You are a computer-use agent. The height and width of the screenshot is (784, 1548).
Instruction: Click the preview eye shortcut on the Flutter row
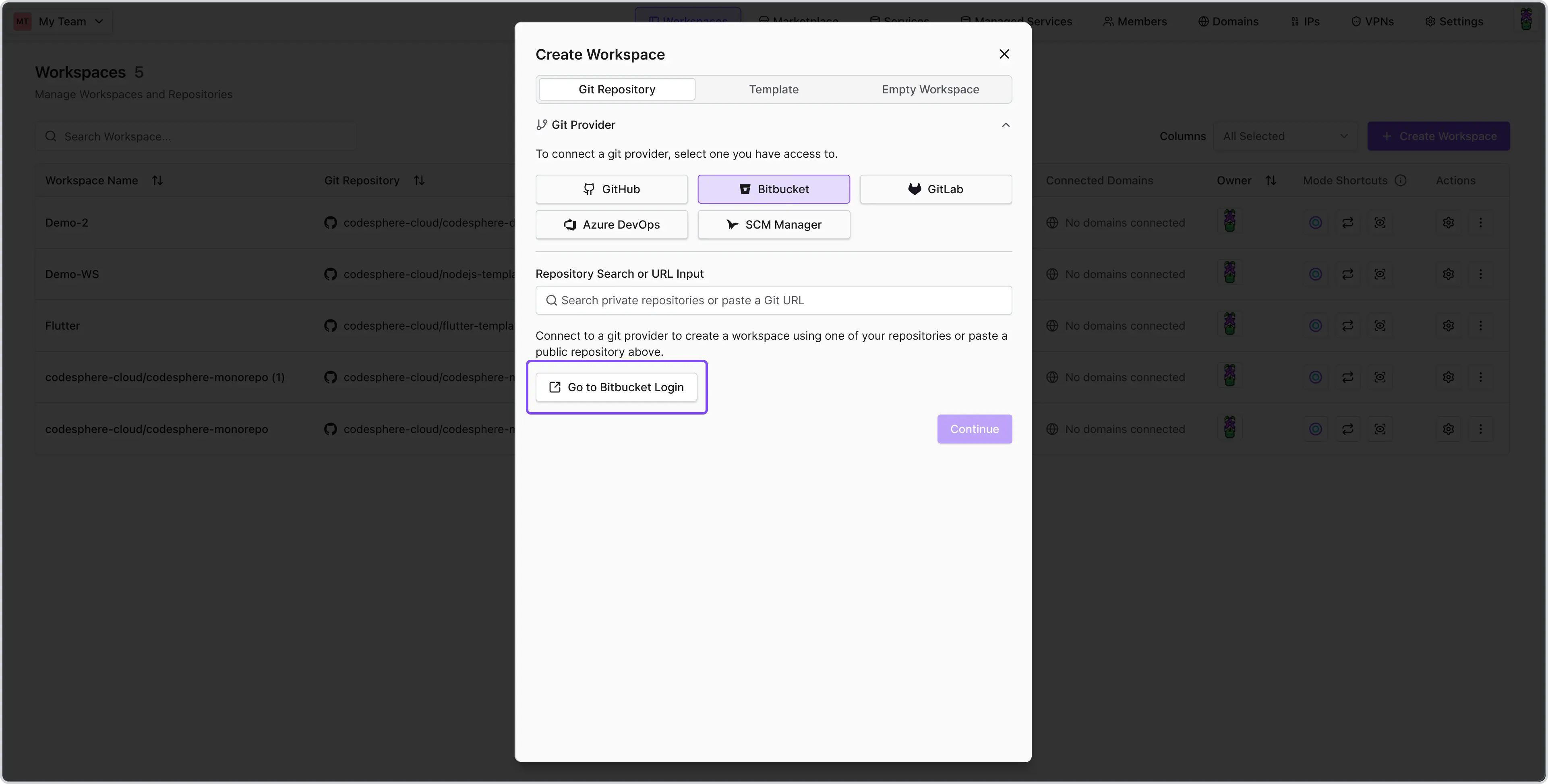(x=1380, y=326)
